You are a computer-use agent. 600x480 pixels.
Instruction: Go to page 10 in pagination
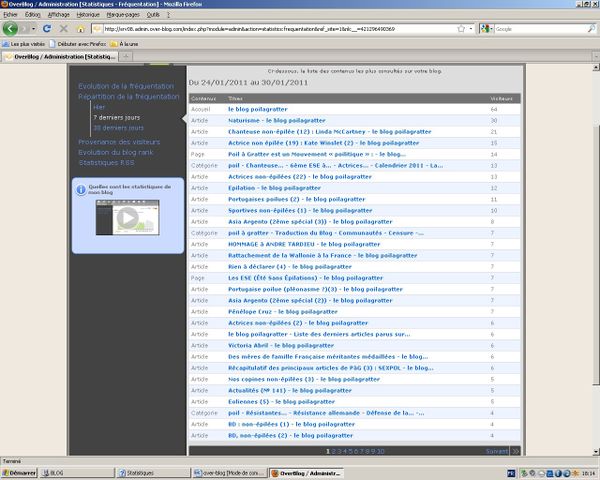point(380,452)
